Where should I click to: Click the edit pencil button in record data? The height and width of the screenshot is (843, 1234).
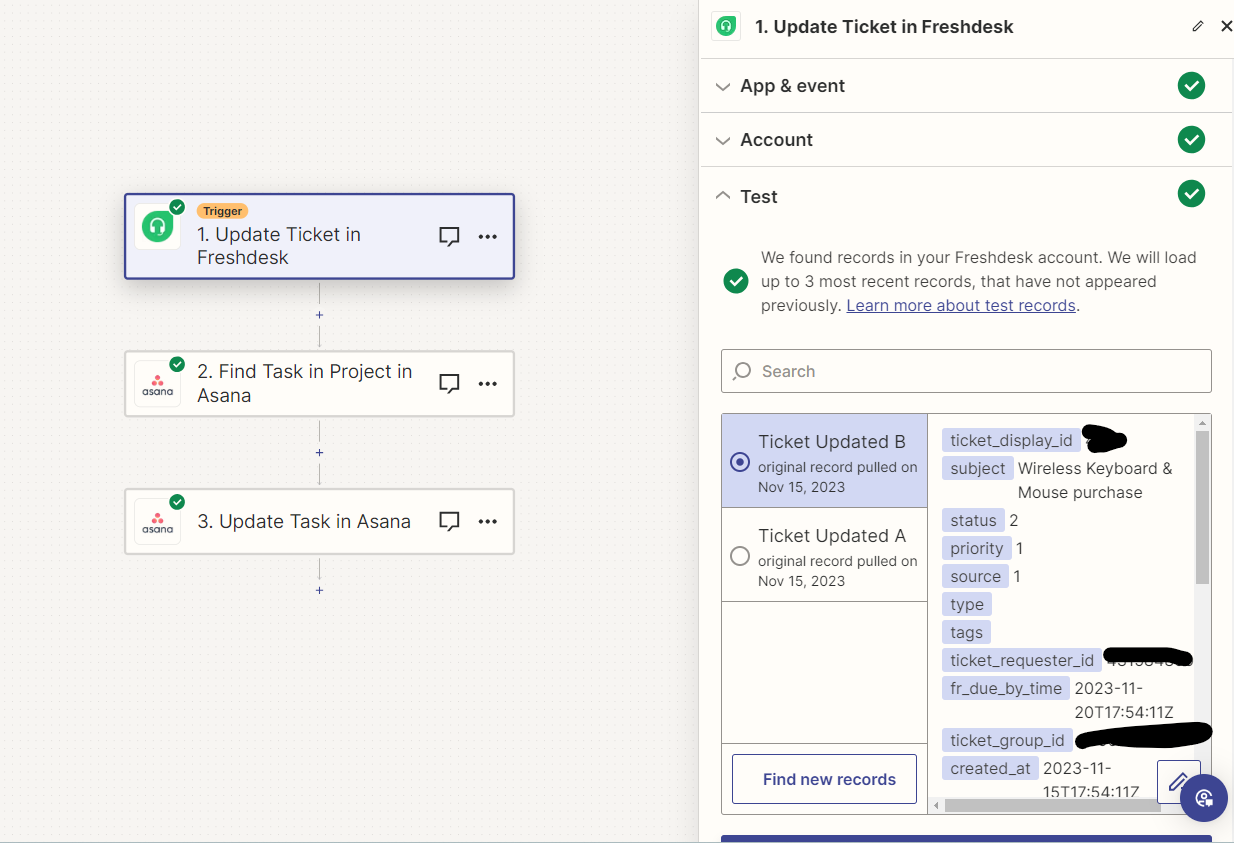click(x=1178, y=781)
